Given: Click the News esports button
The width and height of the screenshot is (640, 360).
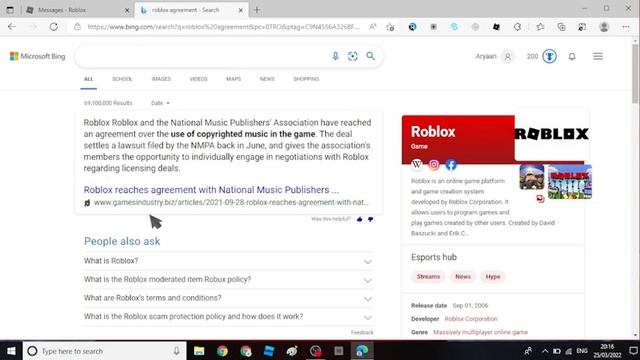Looking at the screenshot, I should 463,276.
